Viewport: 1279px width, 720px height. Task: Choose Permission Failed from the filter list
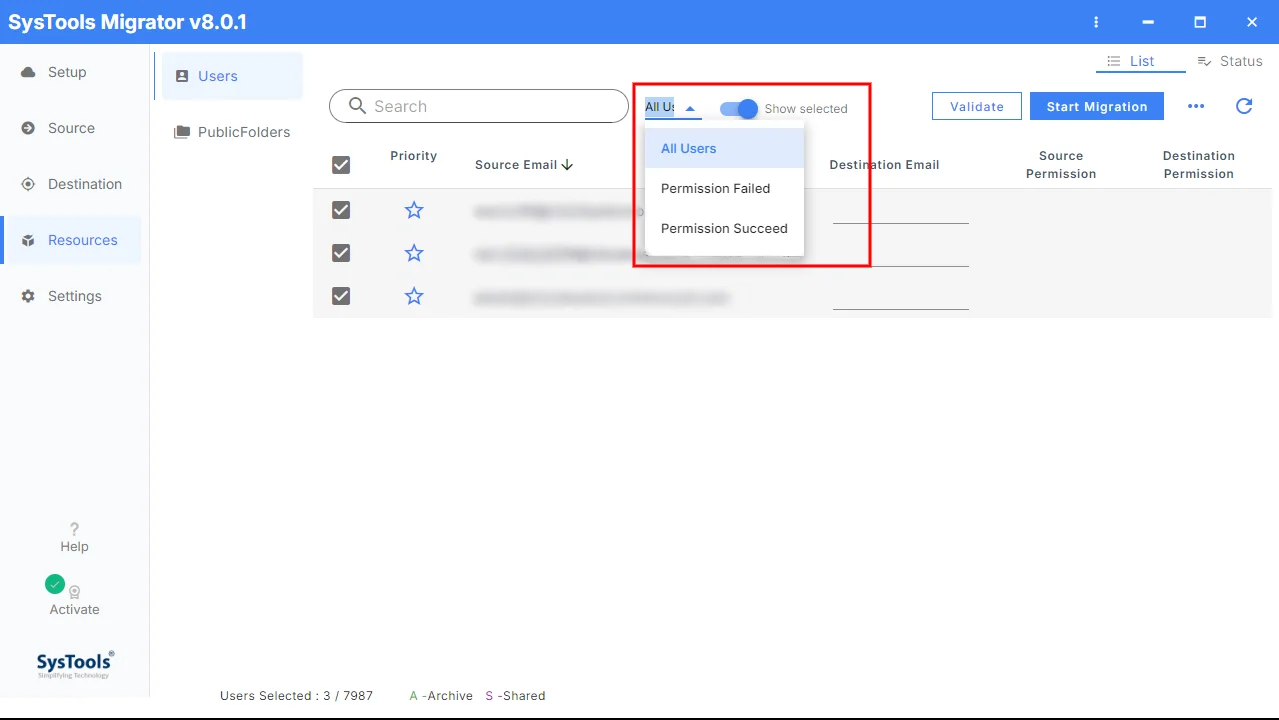coord(724,188)
